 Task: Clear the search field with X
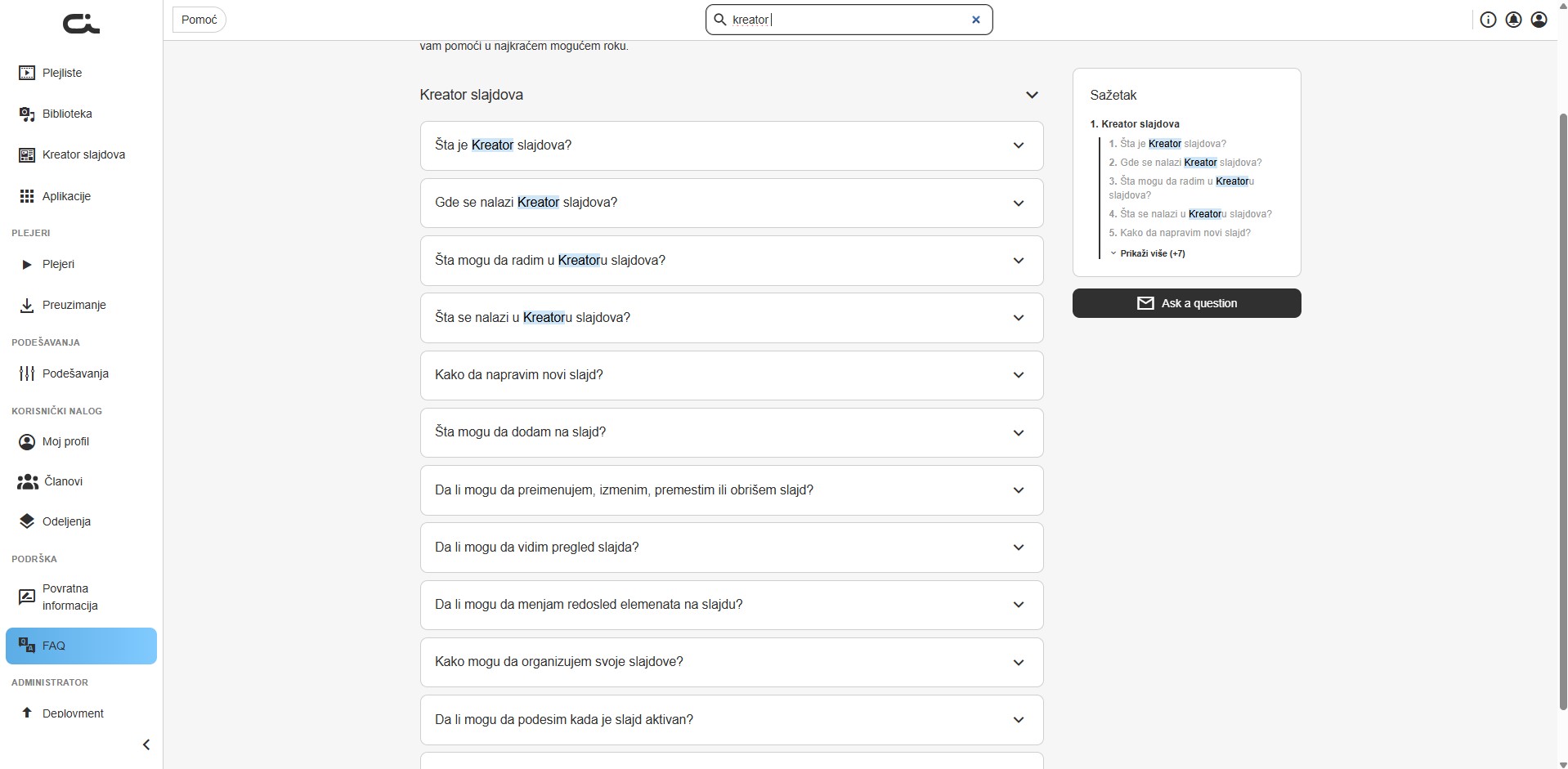pyautogui.click(x=975, y=20)
